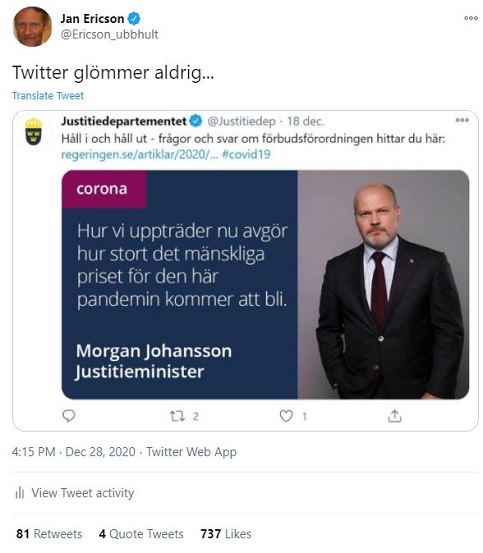Open the Morgan Johansson corona image
Screen dimensions: 483x553
265,284
